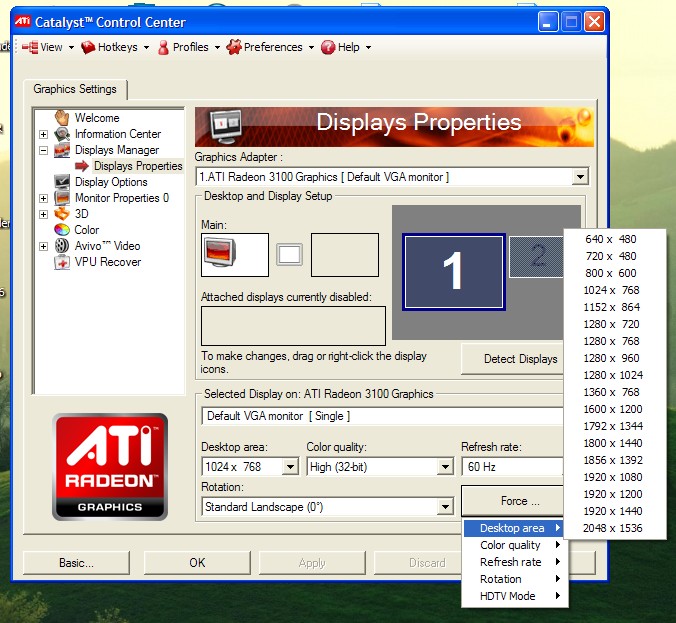Select 1360 x 768 resolution
Screen dimensions: 676x623
614,392
